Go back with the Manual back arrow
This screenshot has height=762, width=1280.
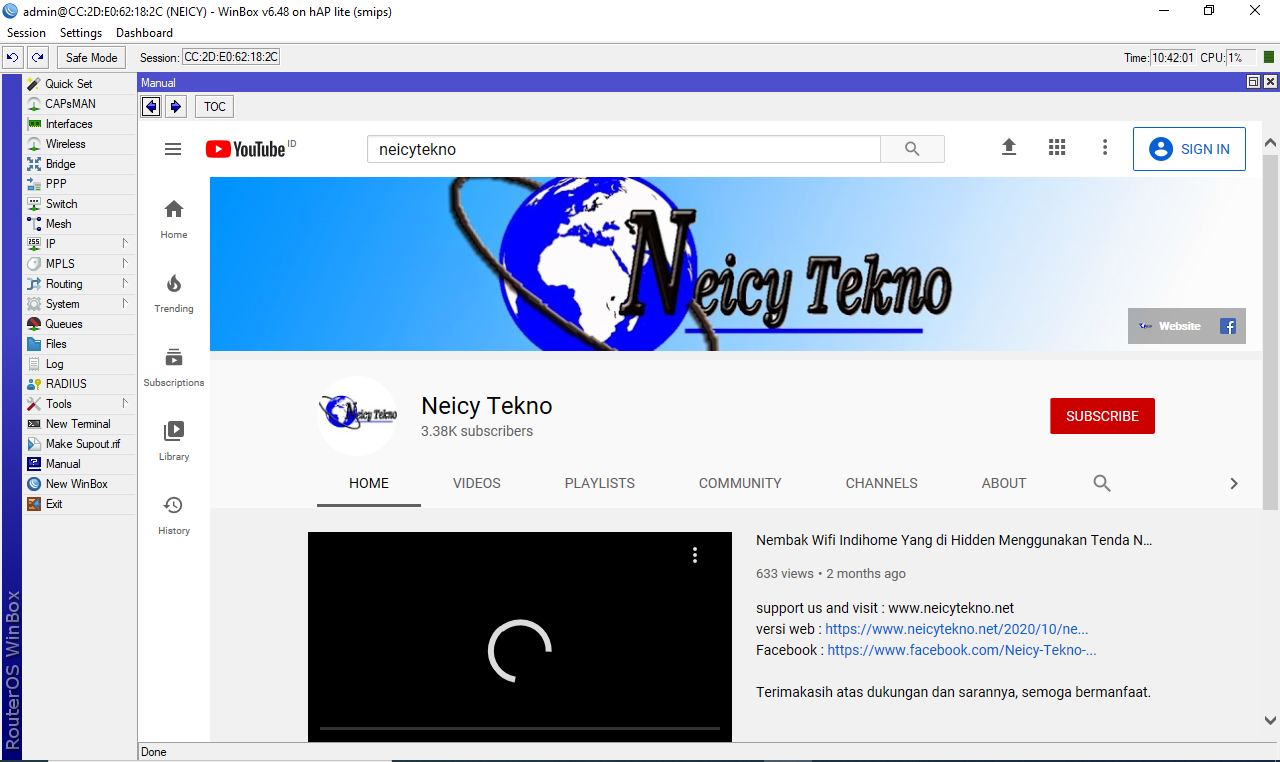pyautogui.click(x=151, y=107)
